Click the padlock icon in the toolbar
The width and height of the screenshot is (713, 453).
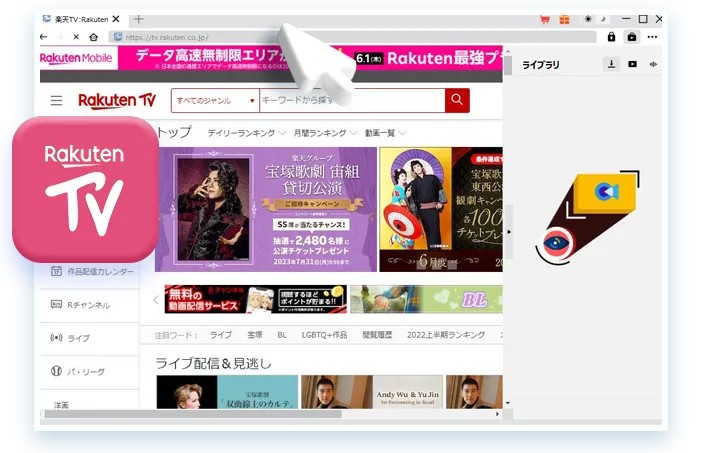tap(612, 37)
